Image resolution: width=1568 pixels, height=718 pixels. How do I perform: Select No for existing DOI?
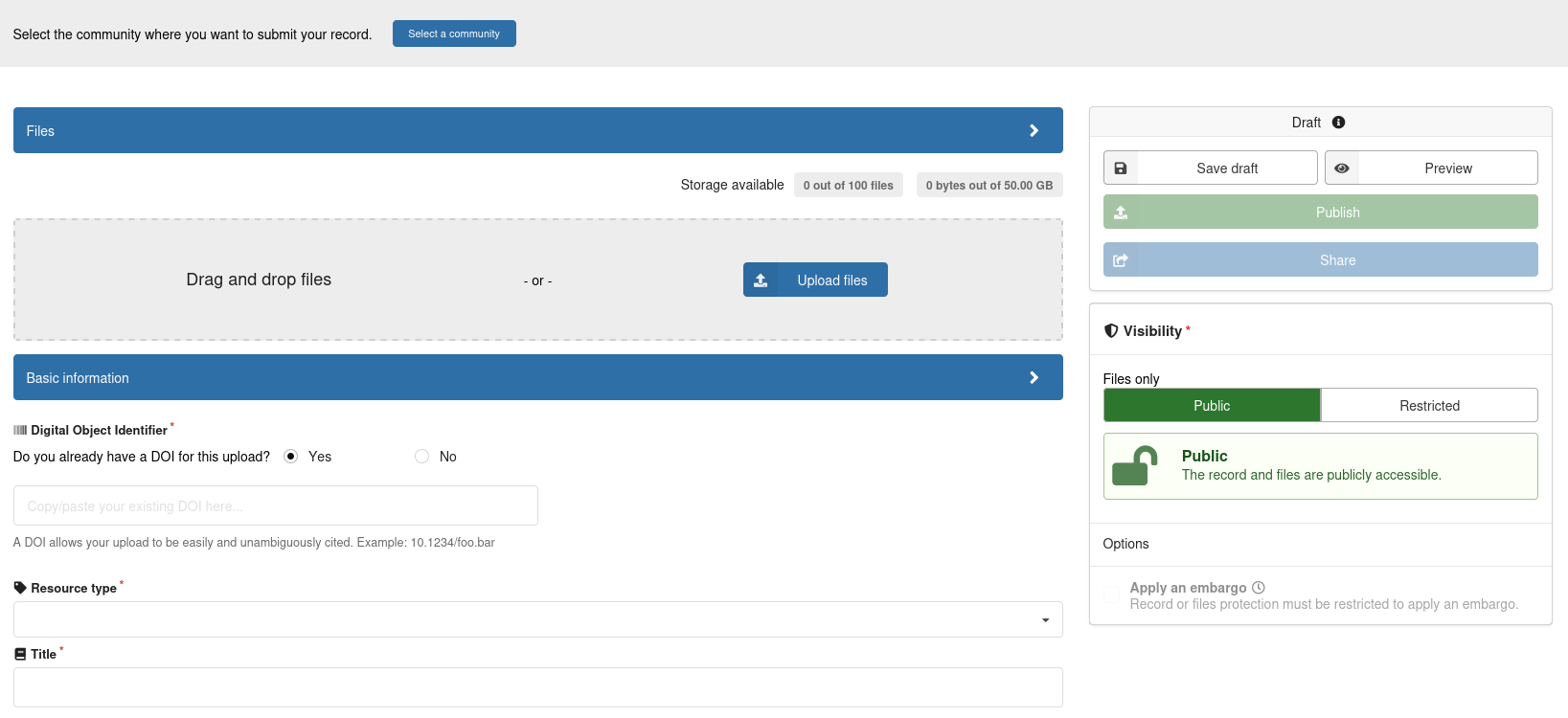coord(421,457)
